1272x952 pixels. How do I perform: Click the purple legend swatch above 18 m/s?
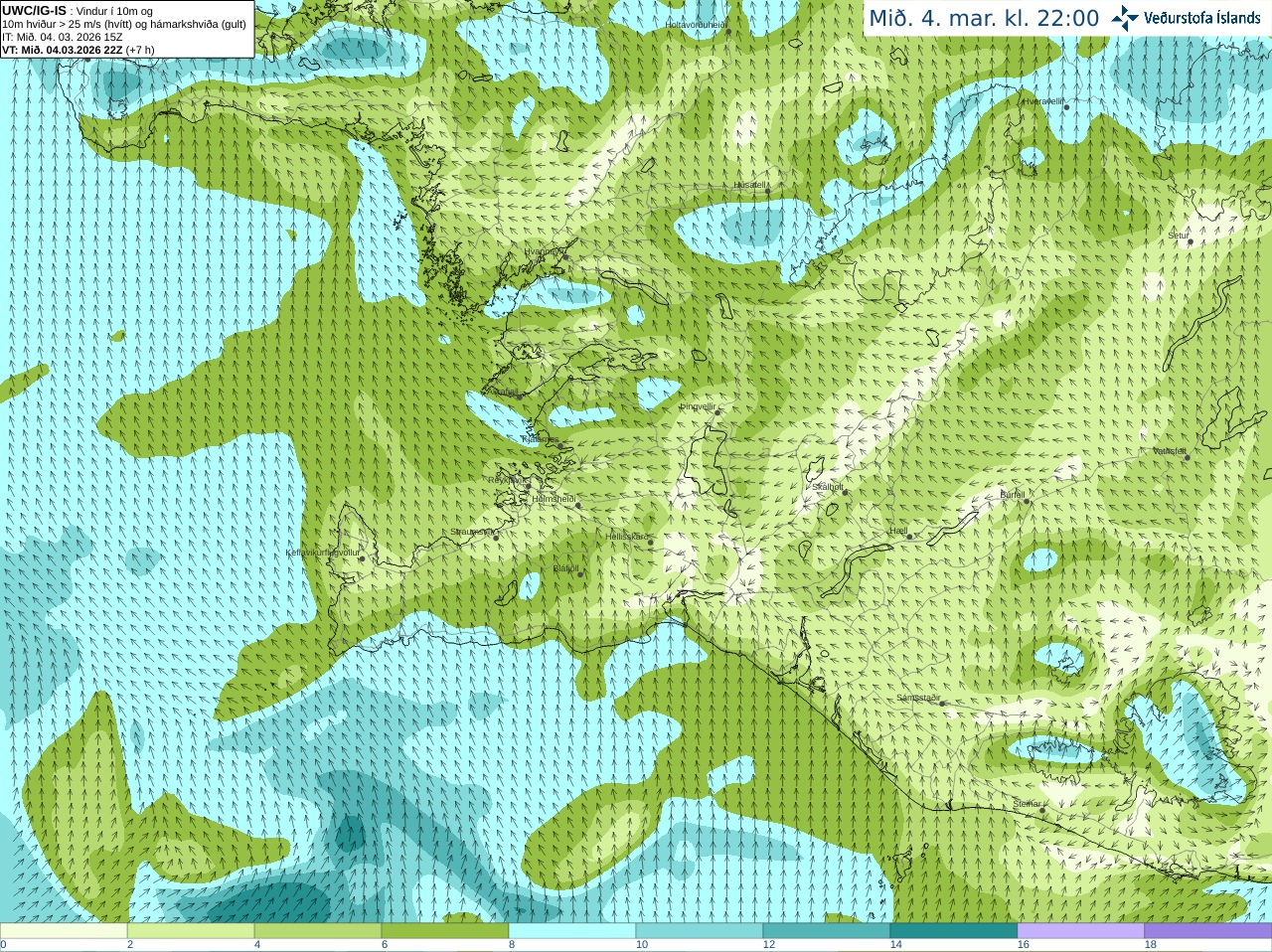(1208, 931)
